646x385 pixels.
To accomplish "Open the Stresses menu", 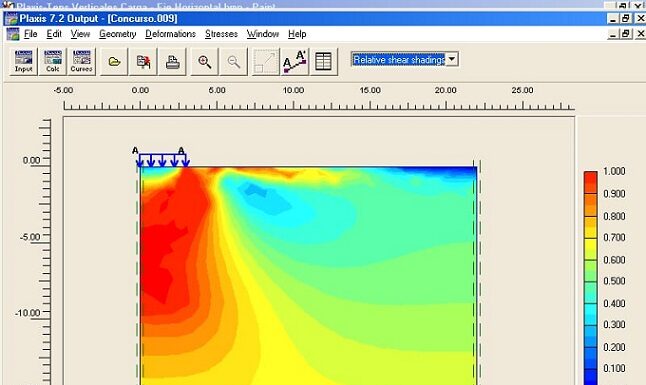I will [x=221, y=34].
